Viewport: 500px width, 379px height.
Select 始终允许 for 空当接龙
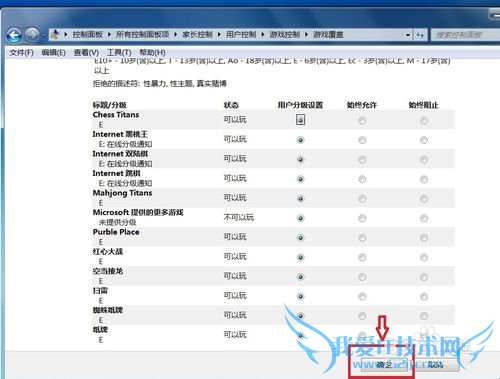point(362,277)
